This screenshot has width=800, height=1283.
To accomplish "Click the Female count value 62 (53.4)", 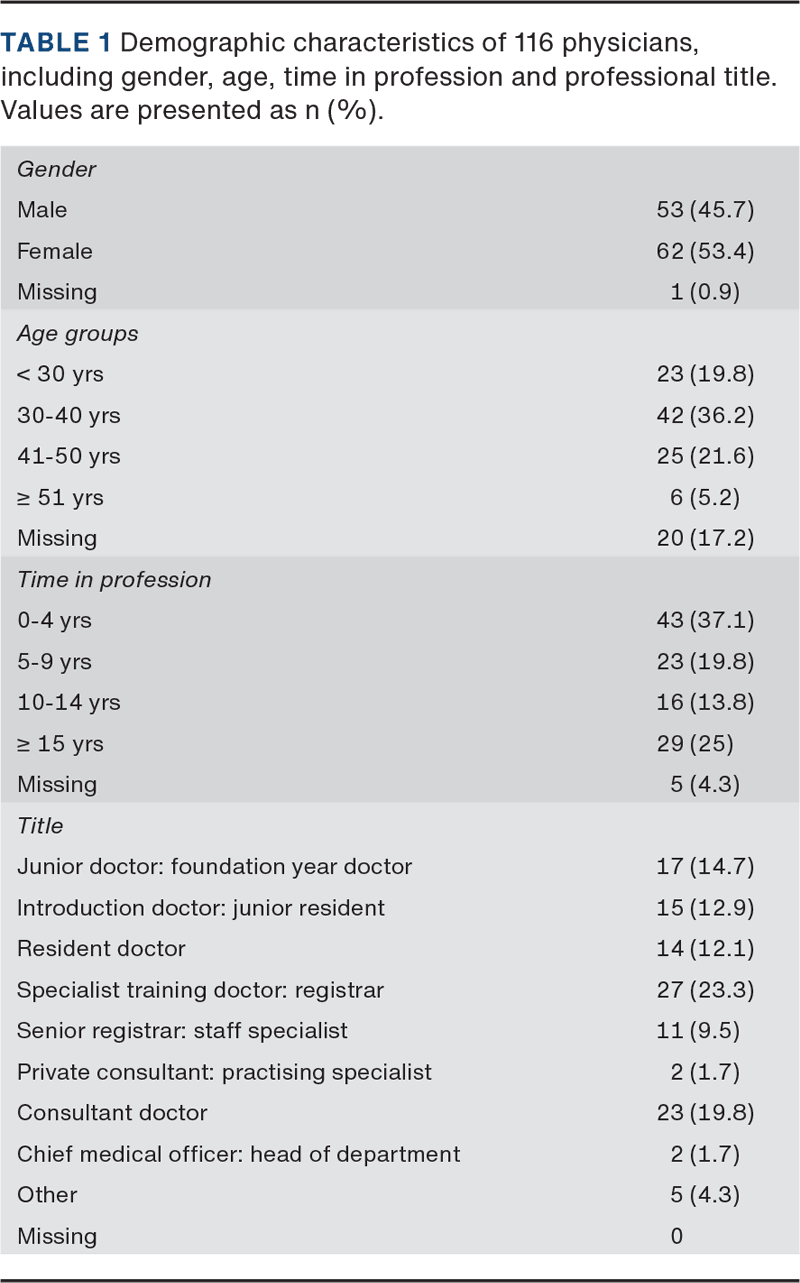I will pos(704,251).
